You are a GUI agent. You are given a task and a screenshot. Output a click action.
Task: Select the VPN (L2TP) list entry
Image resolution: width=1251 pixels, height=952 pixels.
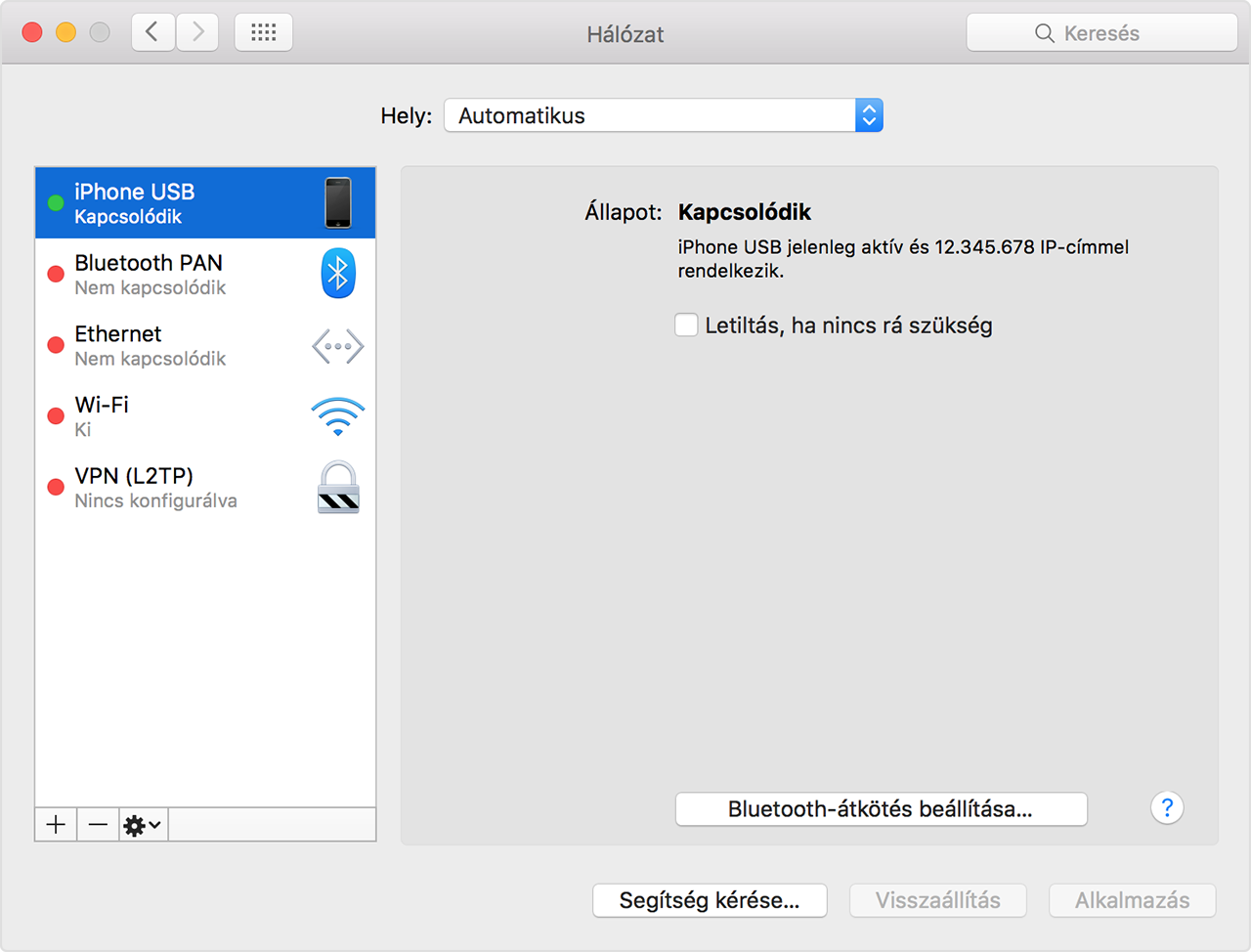tap(176, 487)
